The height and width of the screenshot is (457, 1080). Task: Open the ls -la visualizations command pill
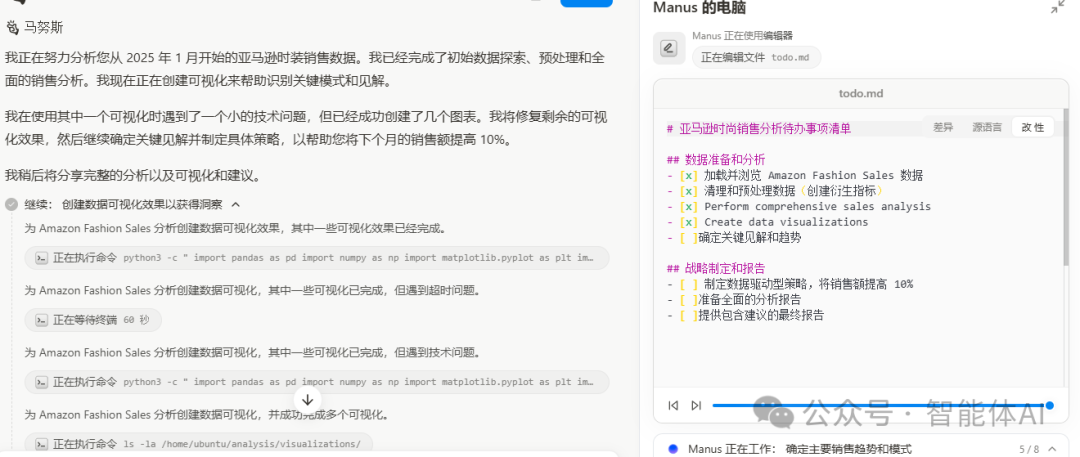(198, 444)
